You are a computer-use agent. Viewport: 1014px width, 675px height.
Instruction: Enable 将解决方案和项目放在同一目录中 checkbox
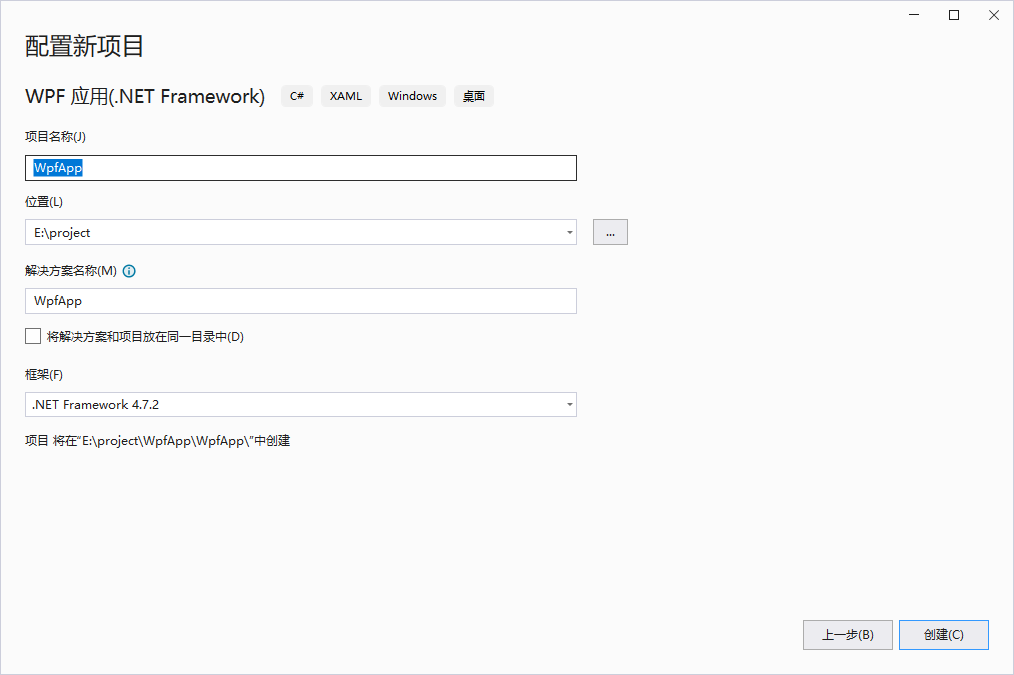tap(33, 337)
